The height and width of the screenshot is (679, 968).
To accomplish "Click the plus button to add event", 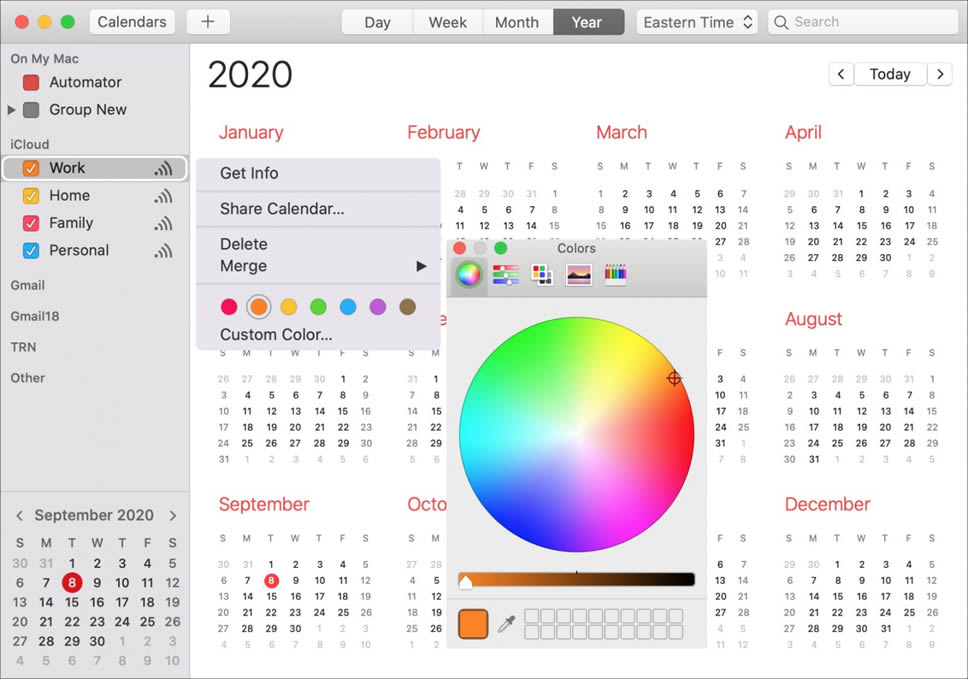I will coord(207,22).
